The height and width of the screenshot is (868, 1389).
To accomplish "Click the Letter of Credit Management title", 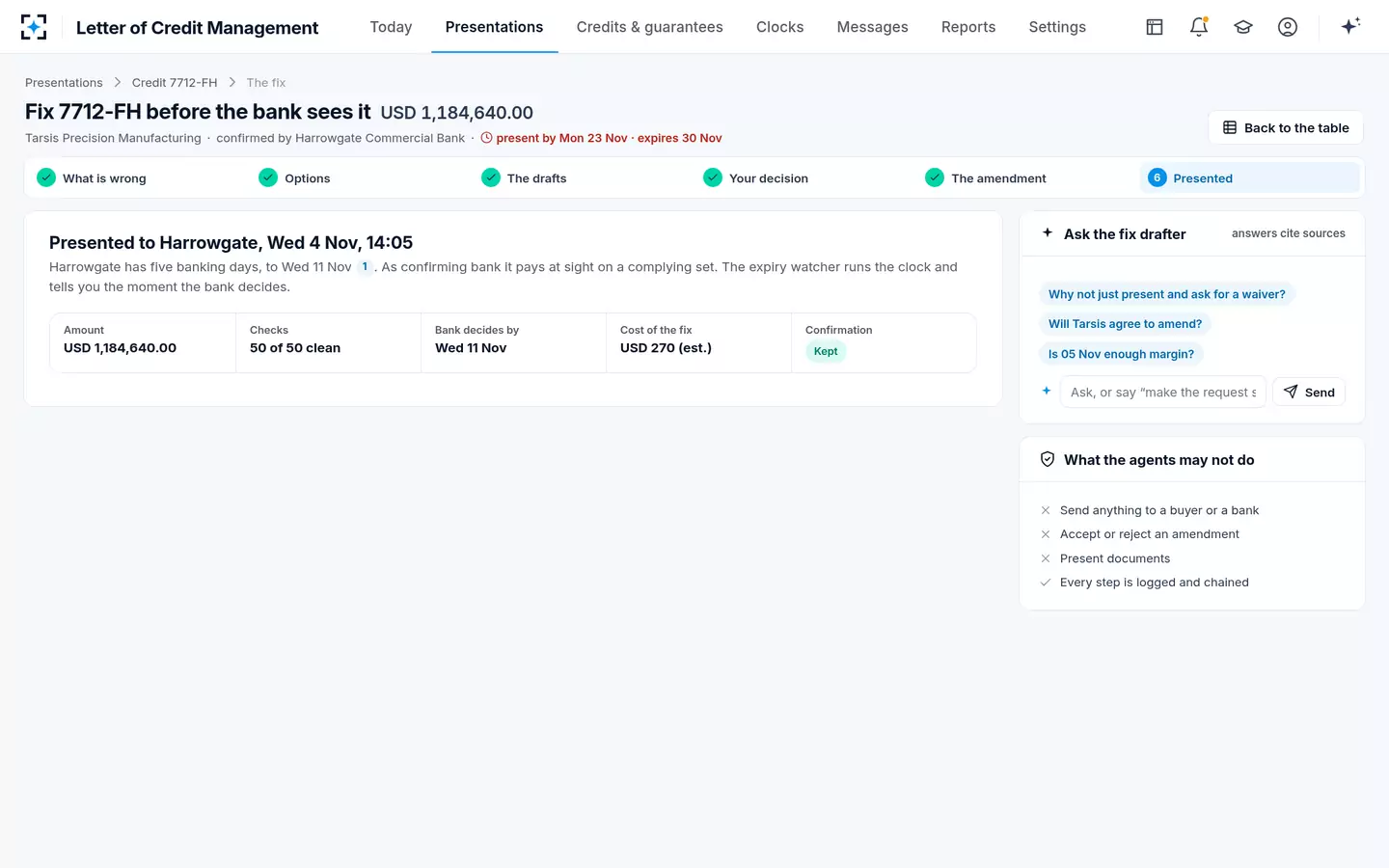I will (197, 28).
